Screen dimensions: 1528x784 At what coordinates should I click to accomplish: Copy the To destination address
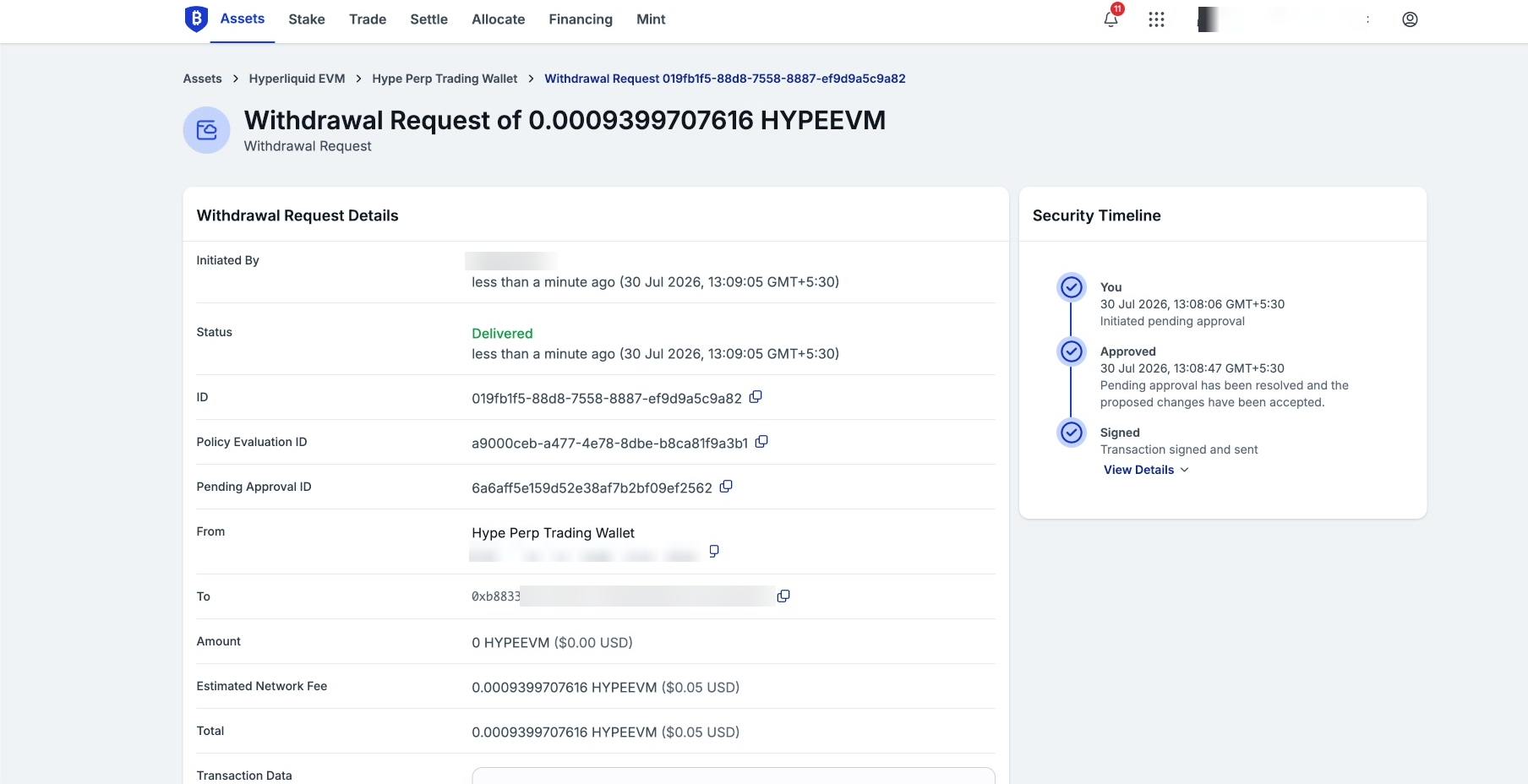(783, 596)
